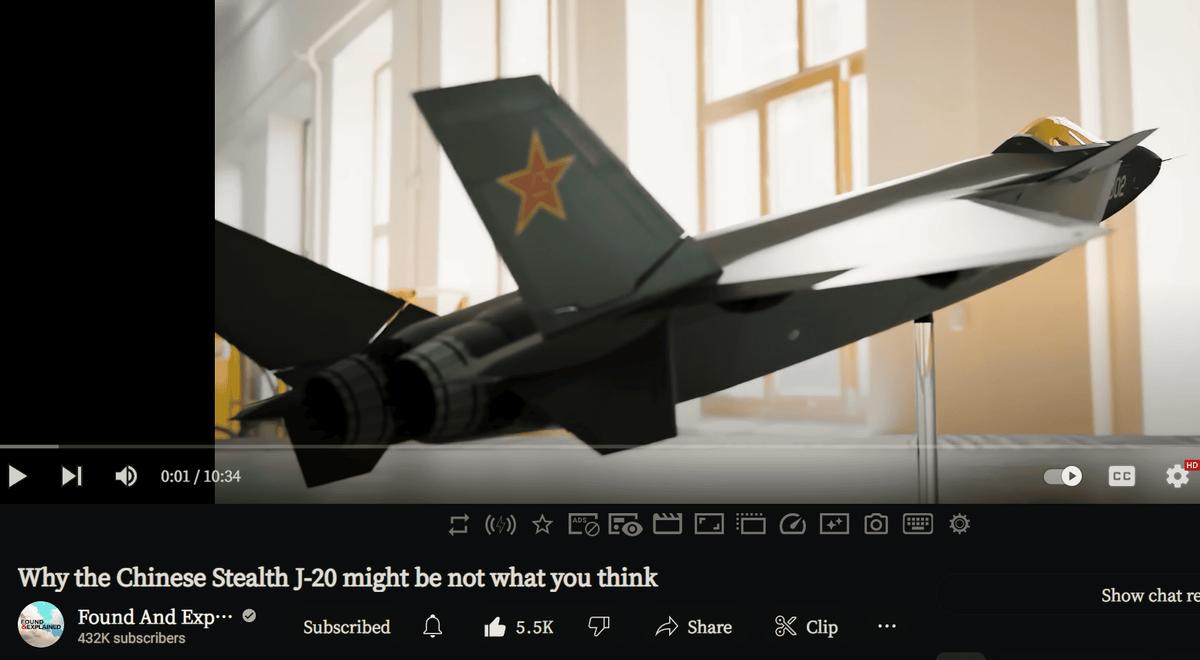Screen dimensions: 1200x660
Task: Mute the video audio
Action: (126, 476)
